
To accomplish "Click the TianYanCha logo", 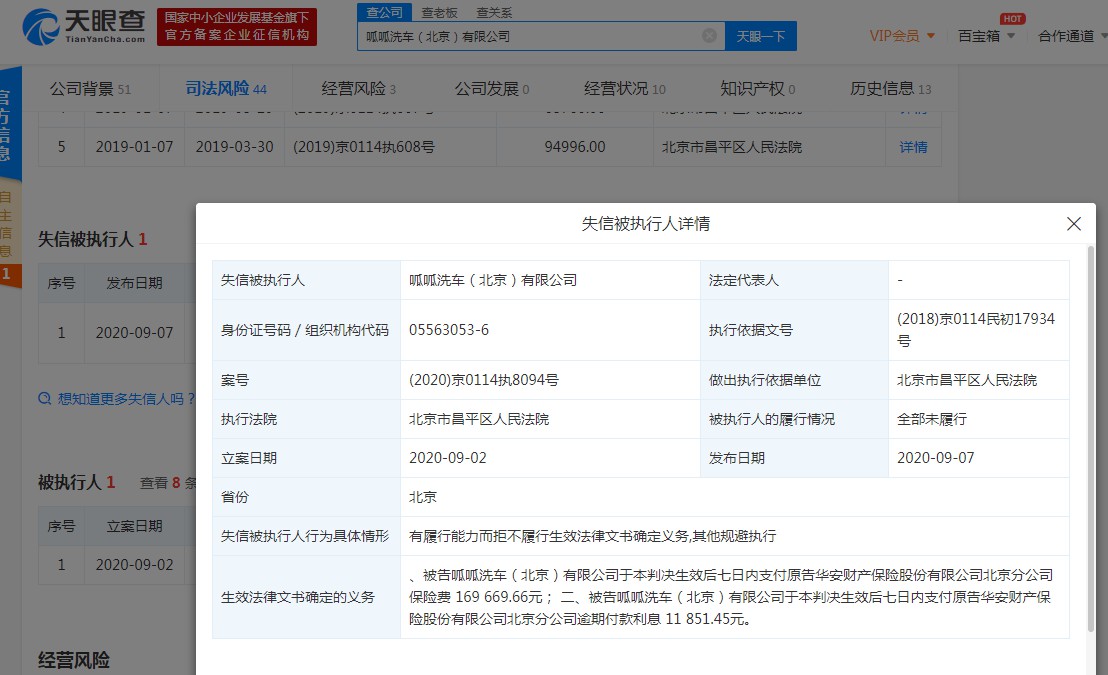I will (x=83, y=27).
